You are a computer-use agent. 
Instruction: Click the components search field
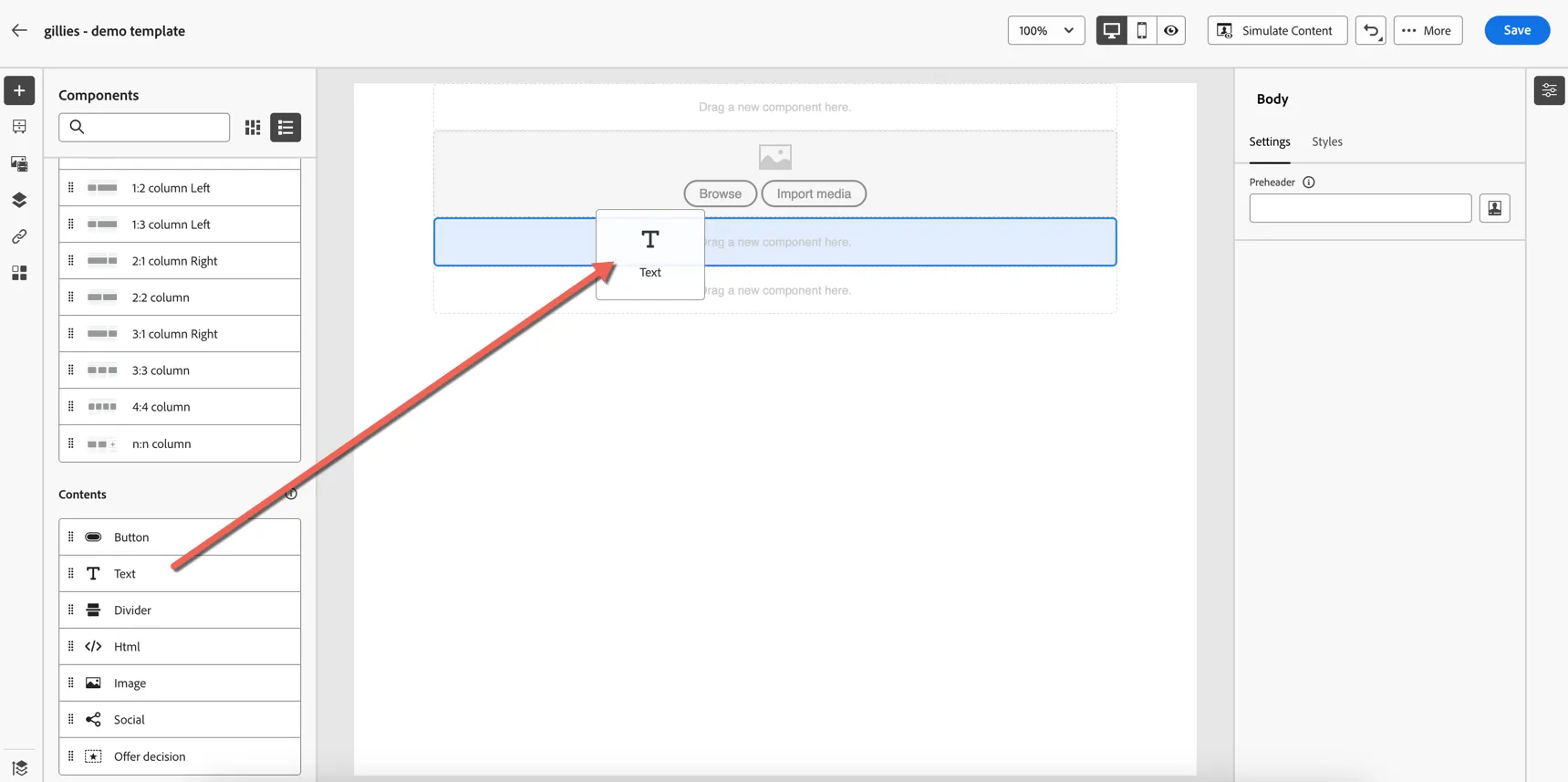click(x=144, y=127)
